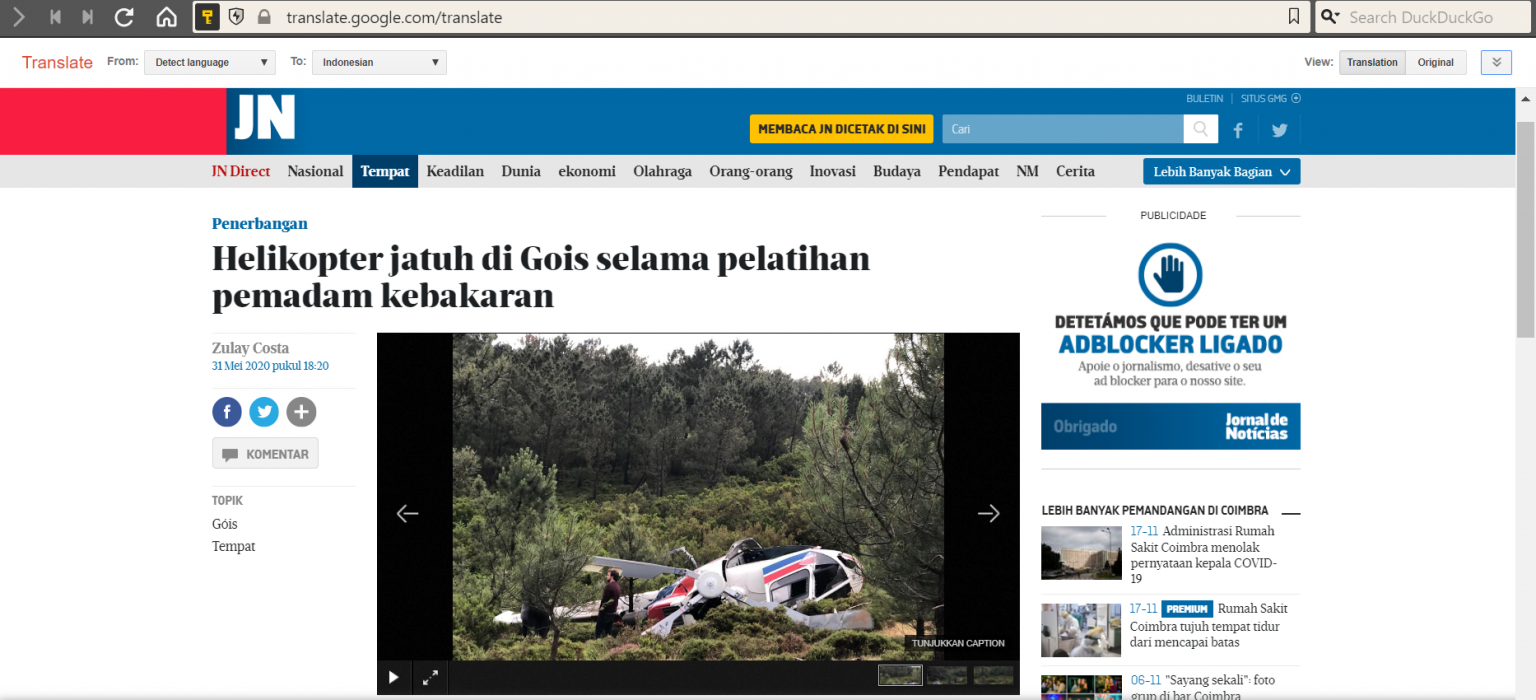This screenshot has width=1536, height=700.
Task: Play the gallery slideshow
Action: tap(393, 678)
